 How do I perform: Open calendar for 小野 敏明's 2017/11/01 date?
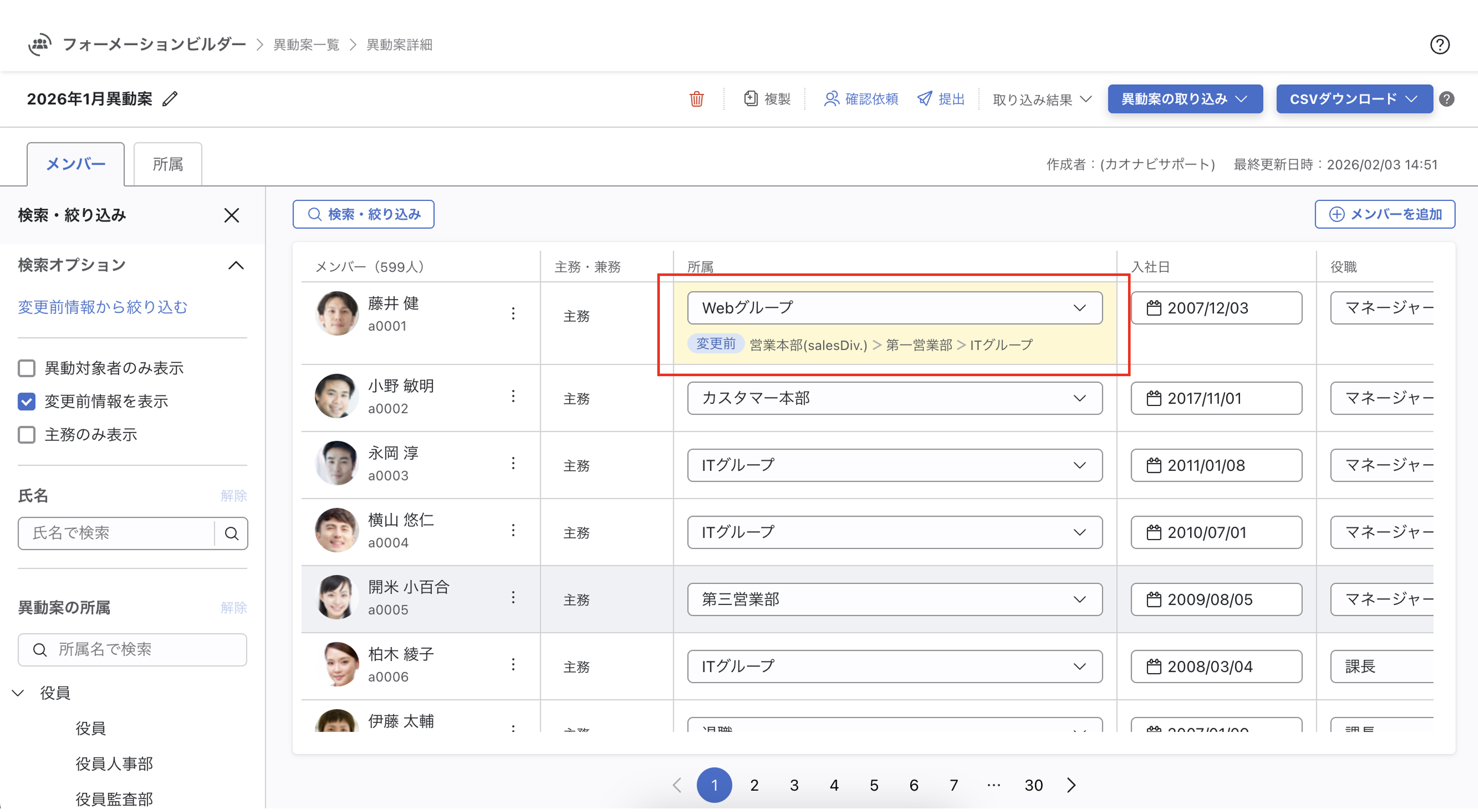point(1153,399)
